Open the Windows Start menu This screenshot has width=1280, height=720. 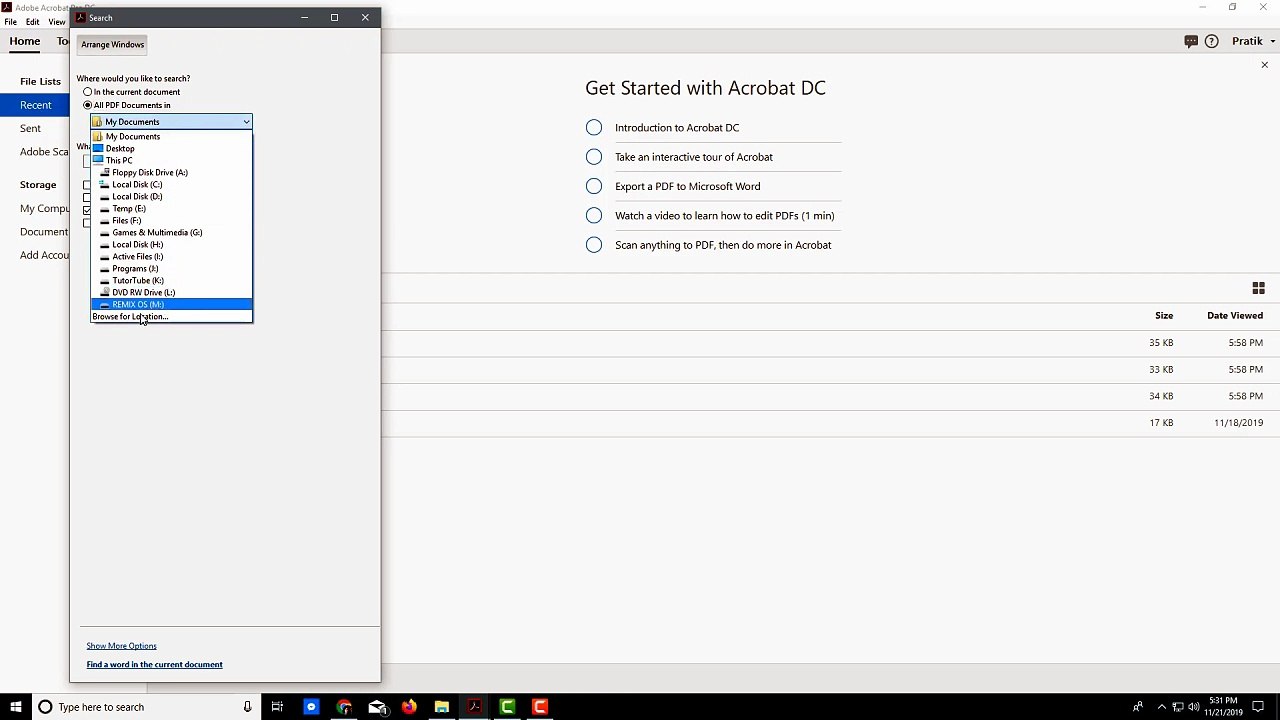click(15, 707)
